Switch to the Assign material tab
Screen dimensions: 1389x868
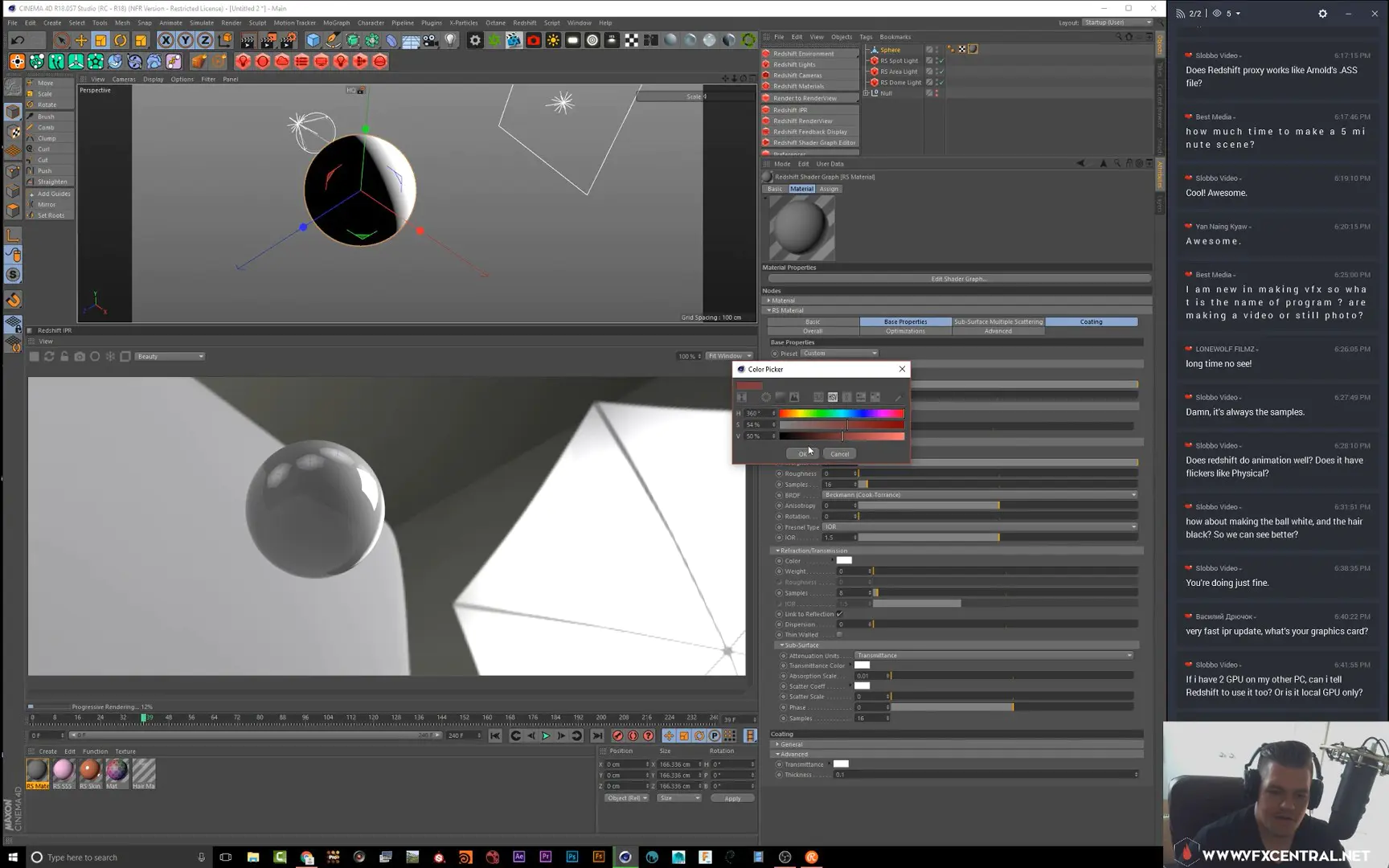829,189
